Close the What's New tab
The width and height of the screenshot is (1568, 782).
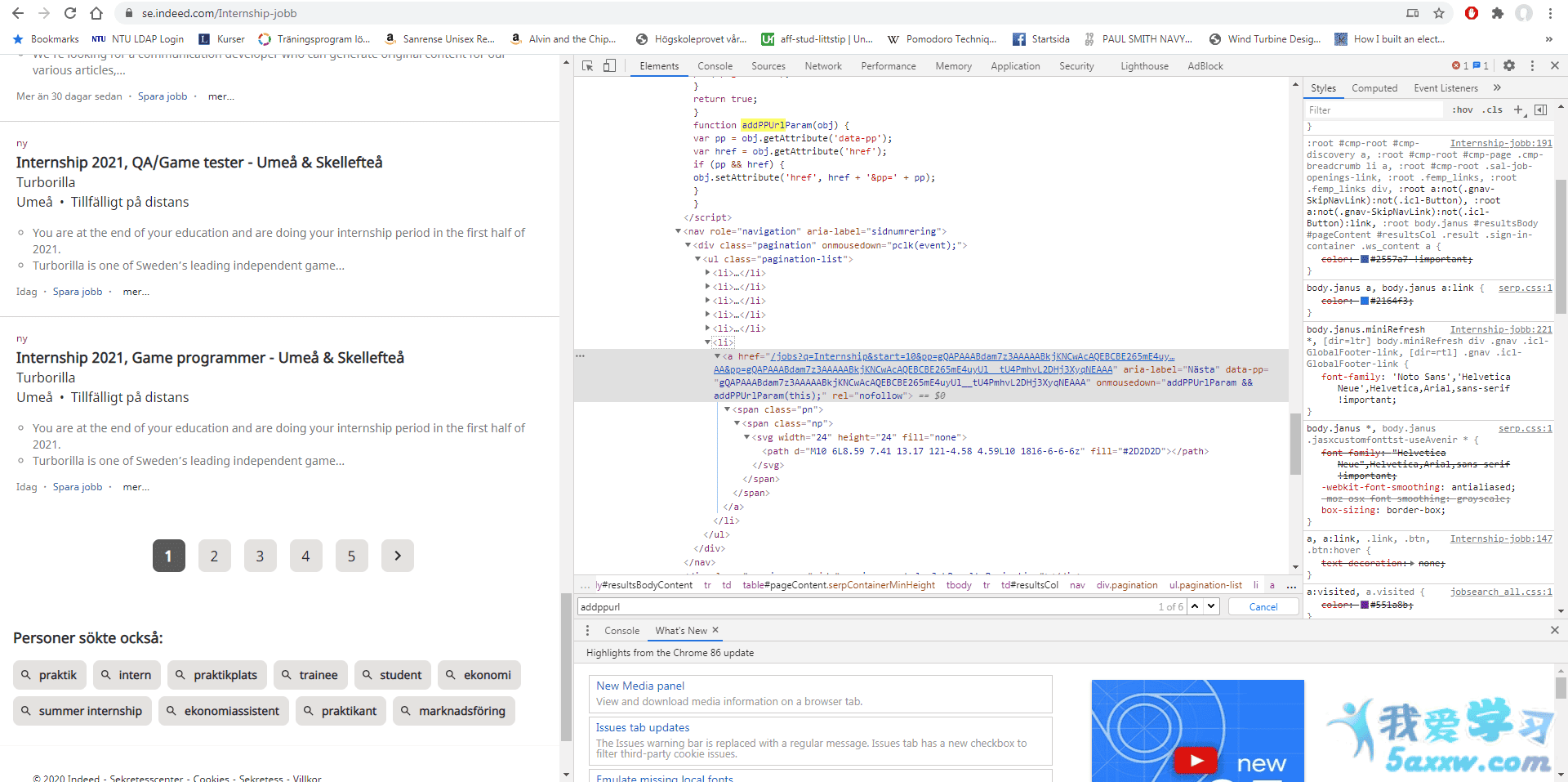coord(715,629)
